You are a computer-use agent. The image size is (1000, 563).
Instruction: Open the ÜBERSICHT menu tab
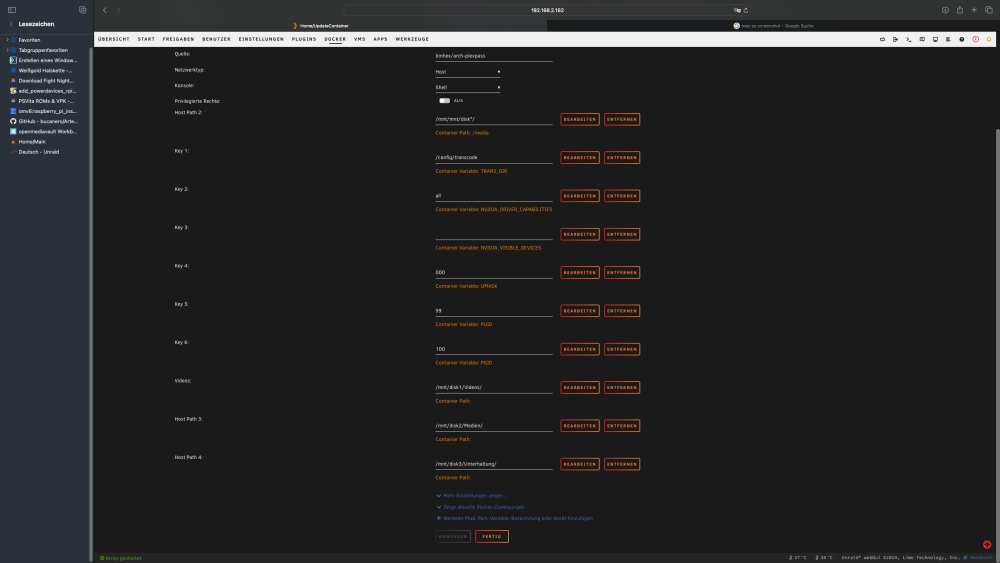114,39
